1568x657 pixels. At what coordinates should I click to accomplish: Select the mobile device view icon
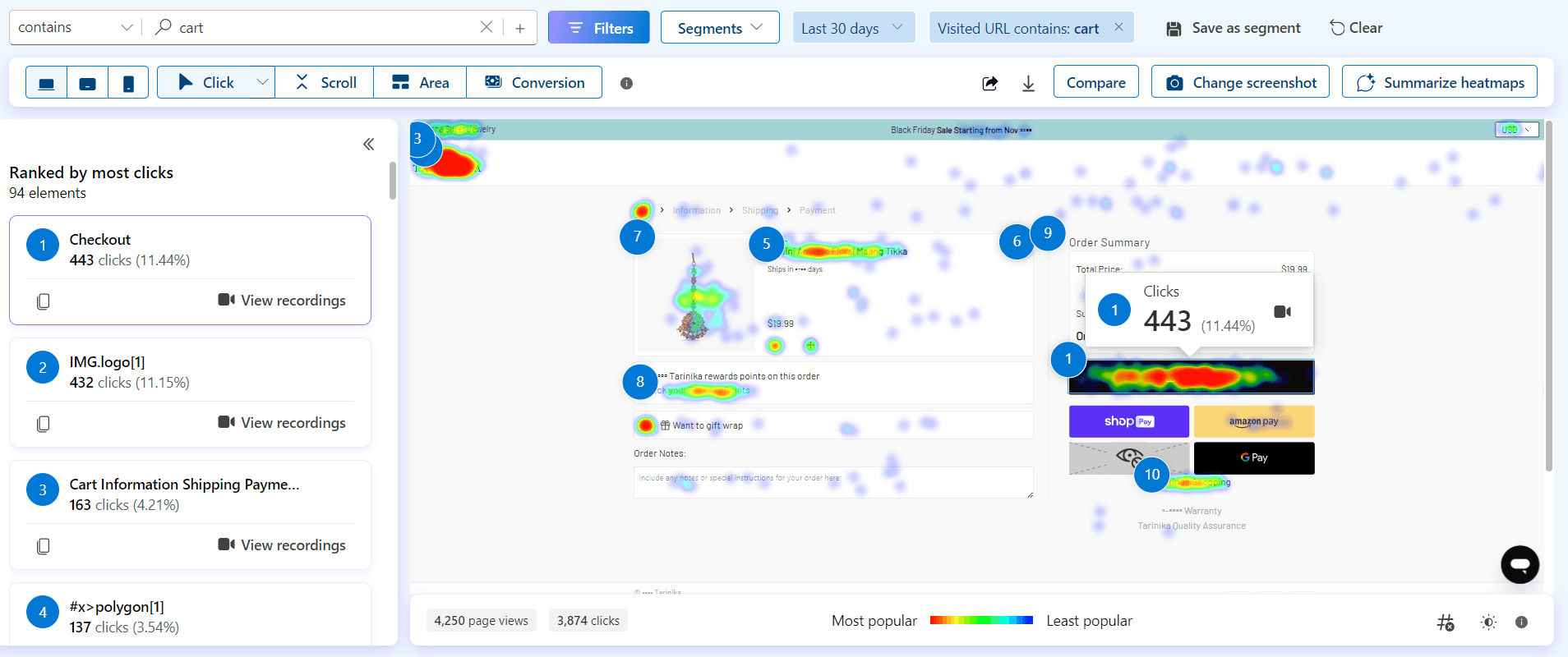128,83
